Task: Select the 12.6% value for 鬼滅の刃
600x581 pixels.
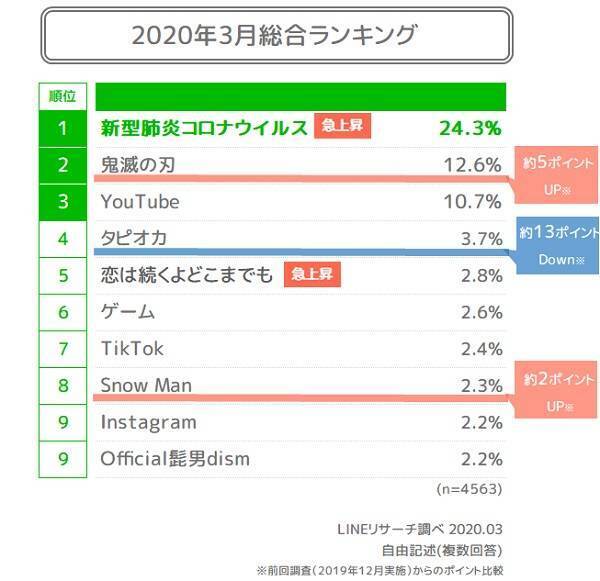Action: (472, 165)
